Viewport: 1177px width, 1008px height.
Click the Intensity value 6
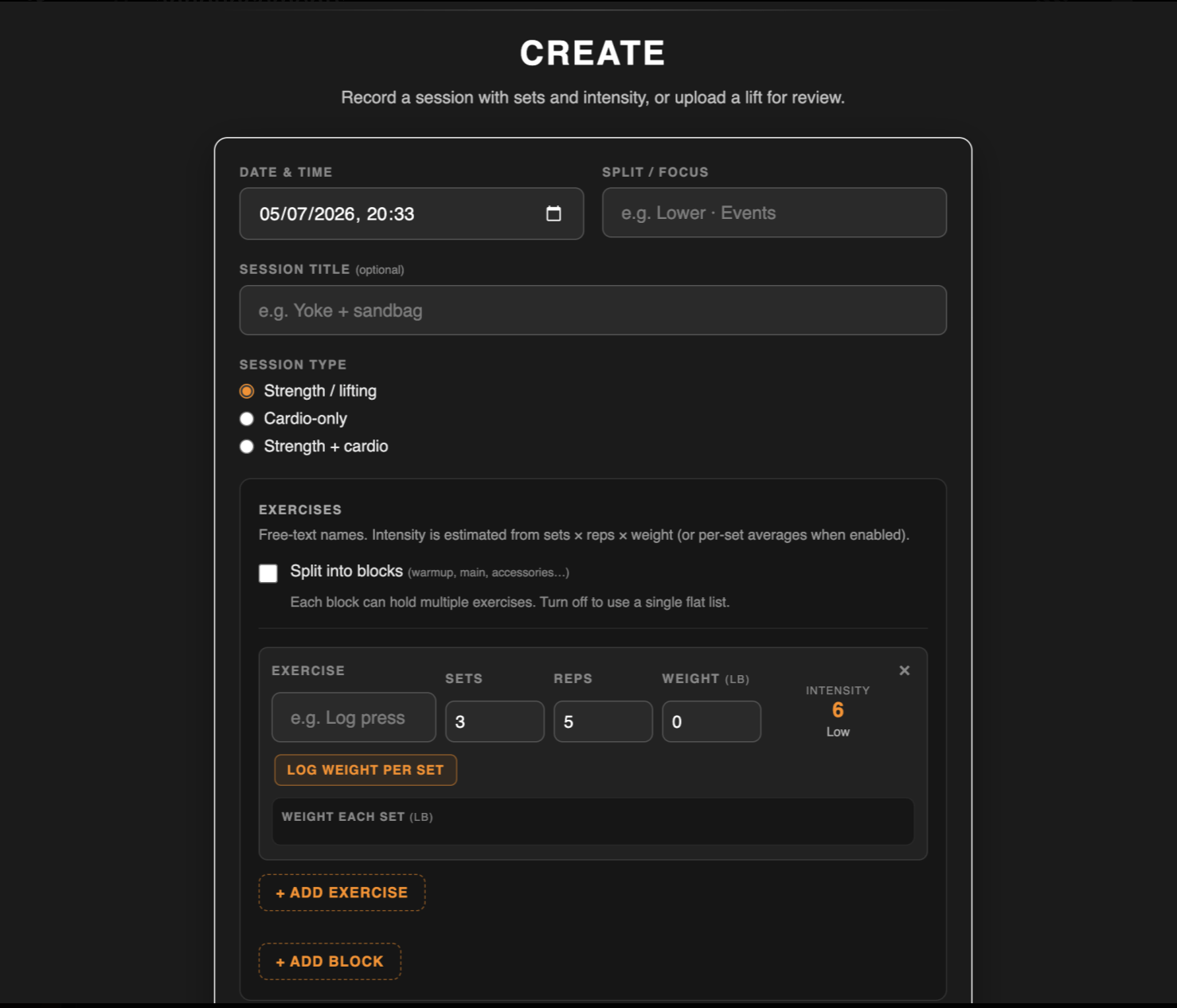(838, 710)
